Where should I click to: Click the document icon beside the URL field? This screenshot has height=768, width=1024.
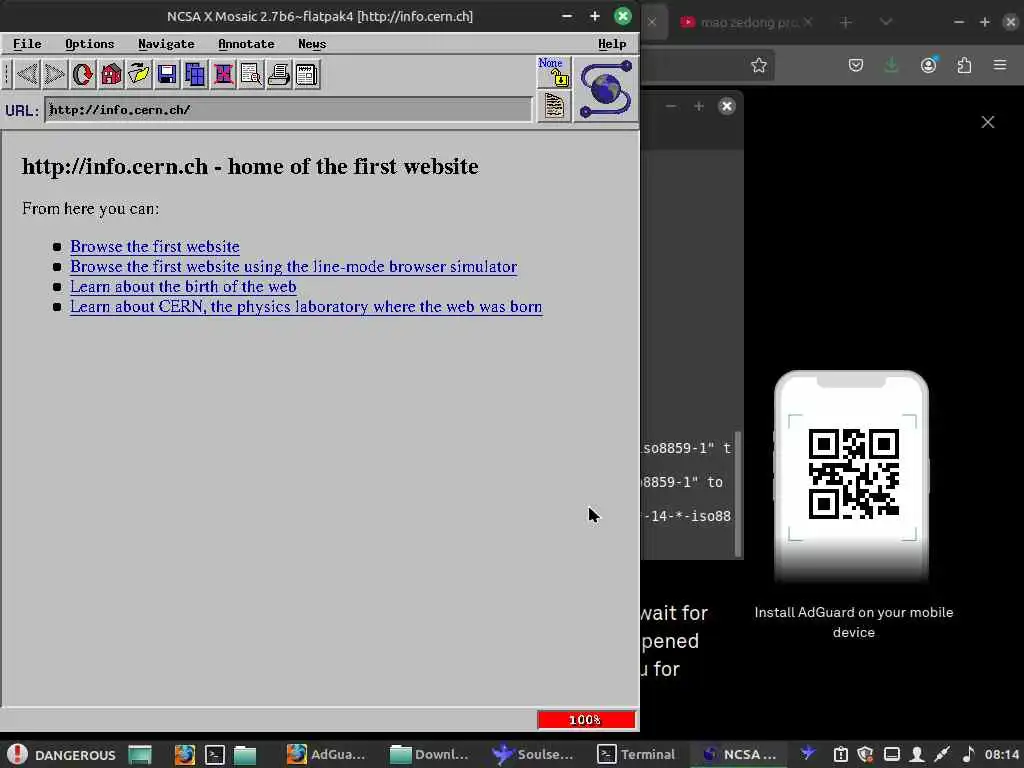[x=554, y=106]
